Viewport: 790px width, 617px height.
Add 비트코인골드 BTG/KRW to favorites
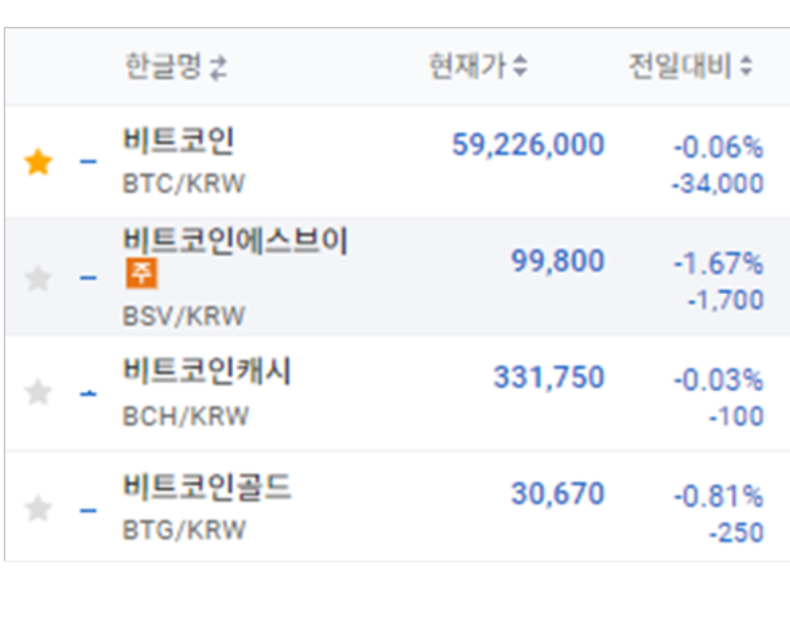[x=38, y=508]
